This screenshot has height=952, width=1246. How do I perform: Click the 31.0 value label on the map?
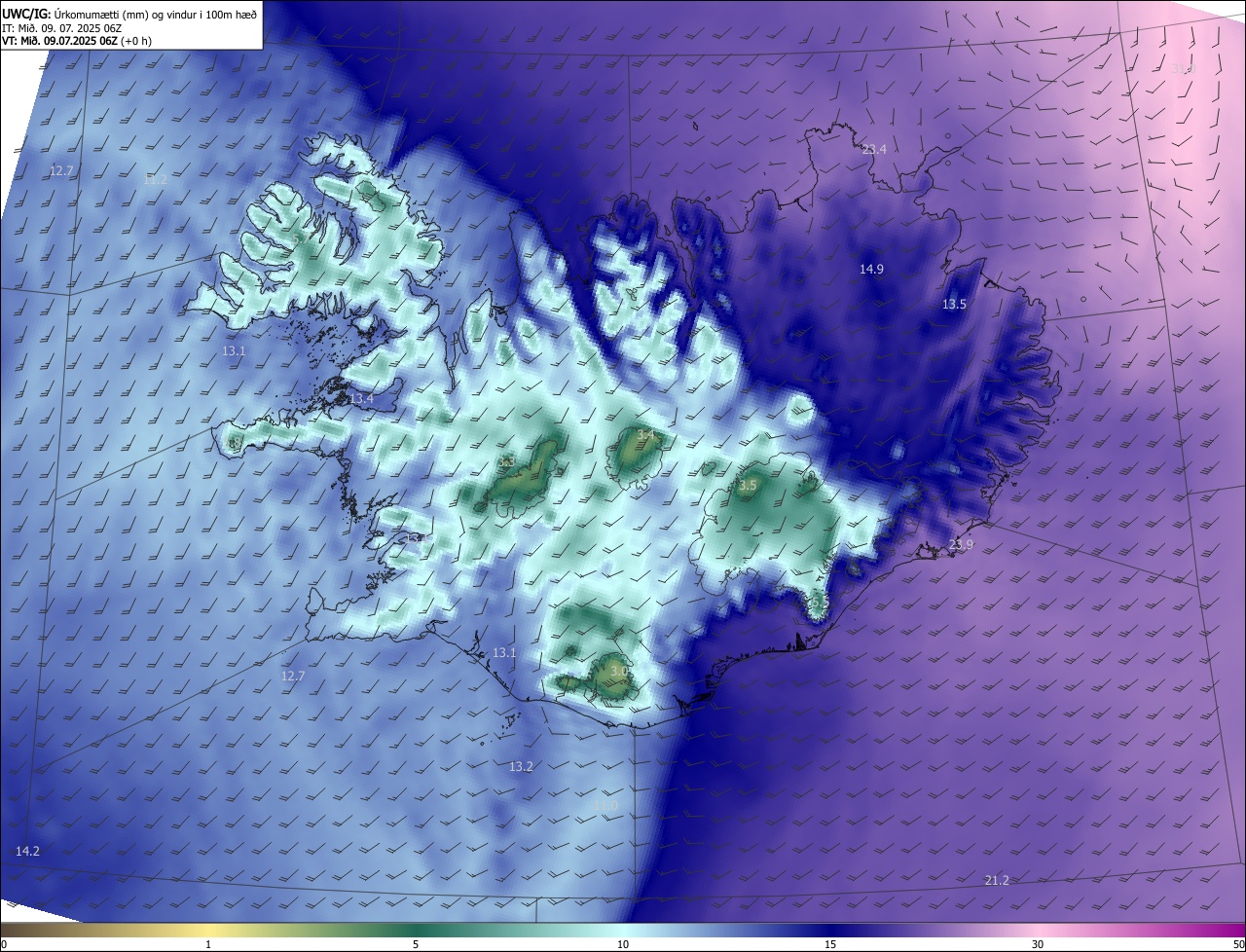coord(1182,68)
